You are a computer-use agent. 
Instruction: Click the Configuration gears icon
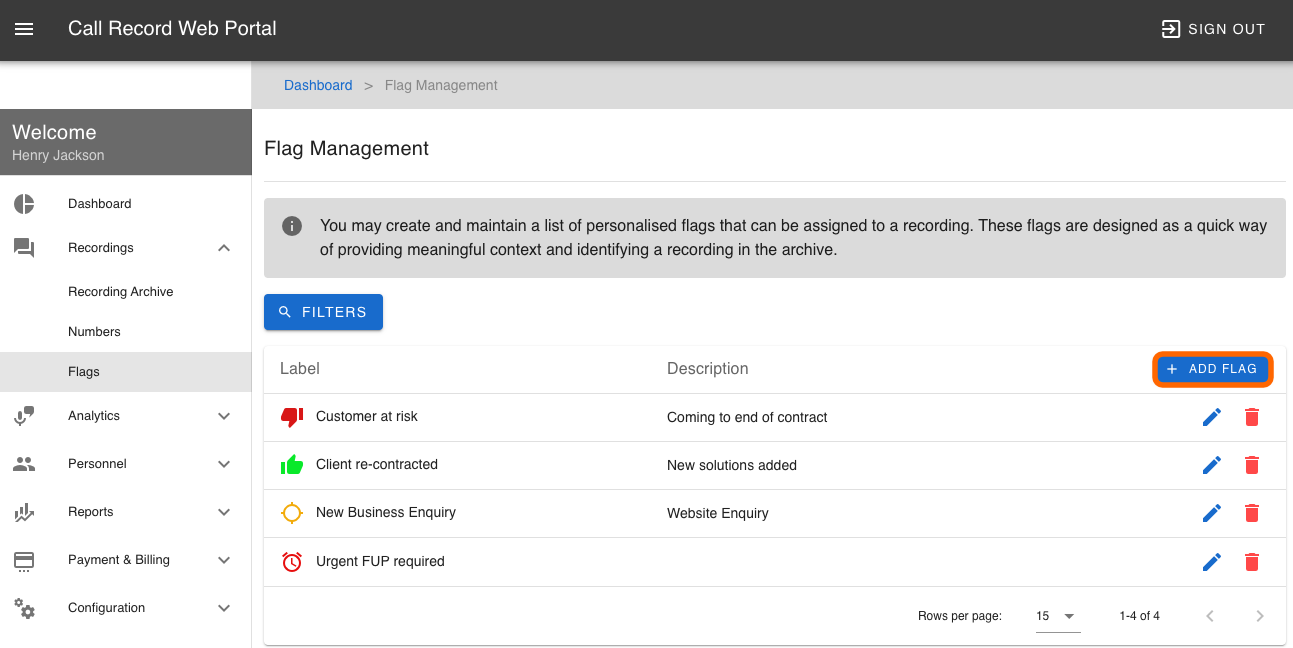24,608
